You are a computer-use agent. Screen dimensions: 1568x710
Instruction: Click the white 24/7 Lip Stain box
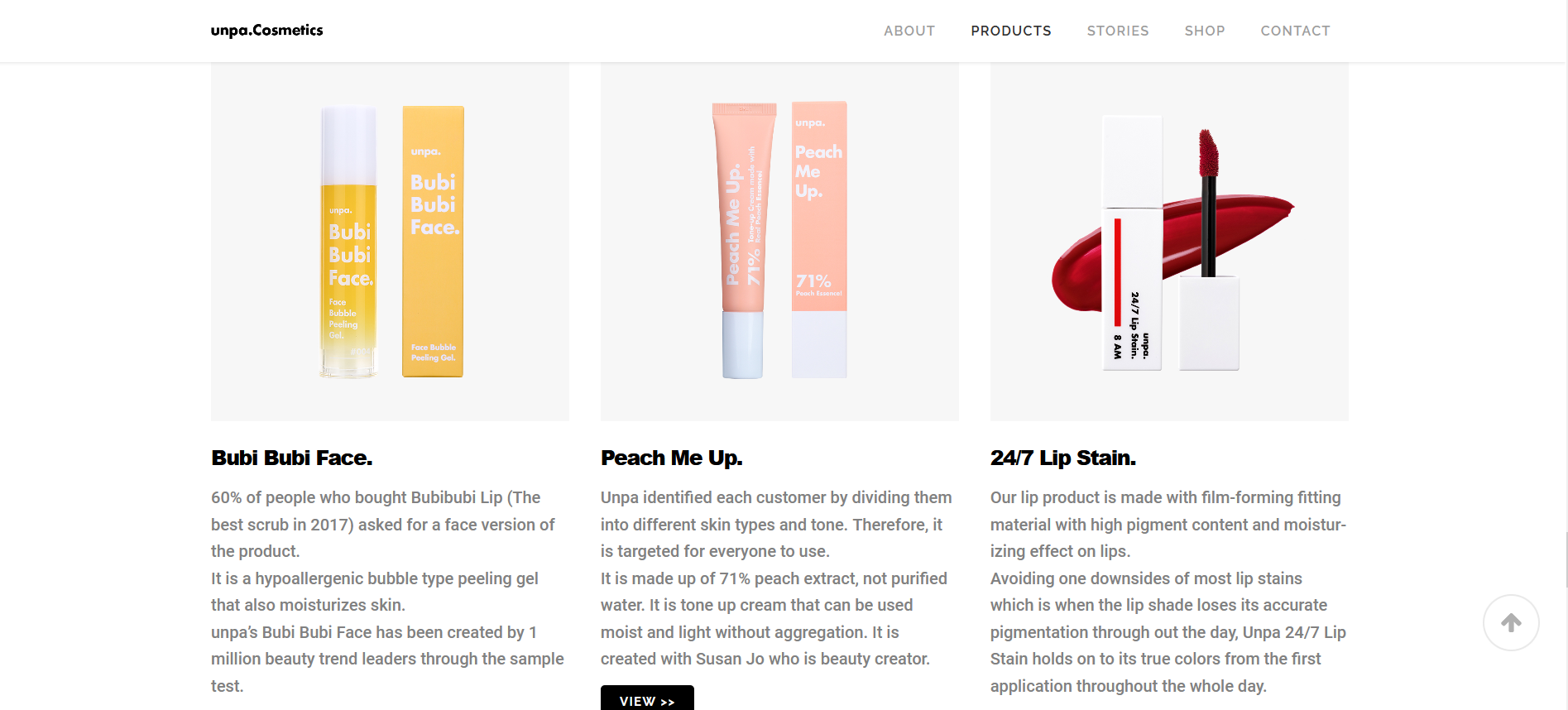pos(1132,248)
